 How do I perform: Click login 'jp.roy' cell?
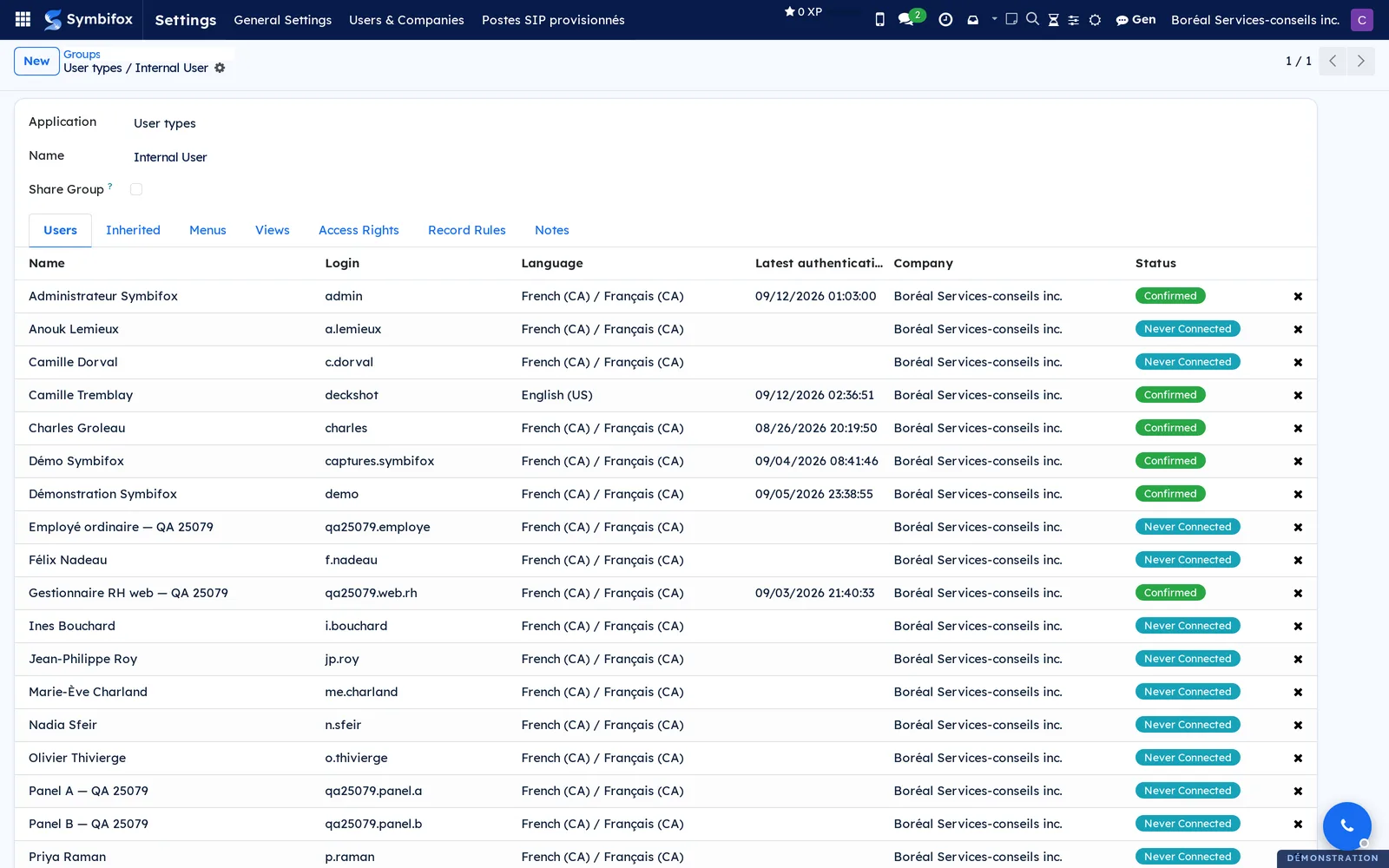(342, 659)
